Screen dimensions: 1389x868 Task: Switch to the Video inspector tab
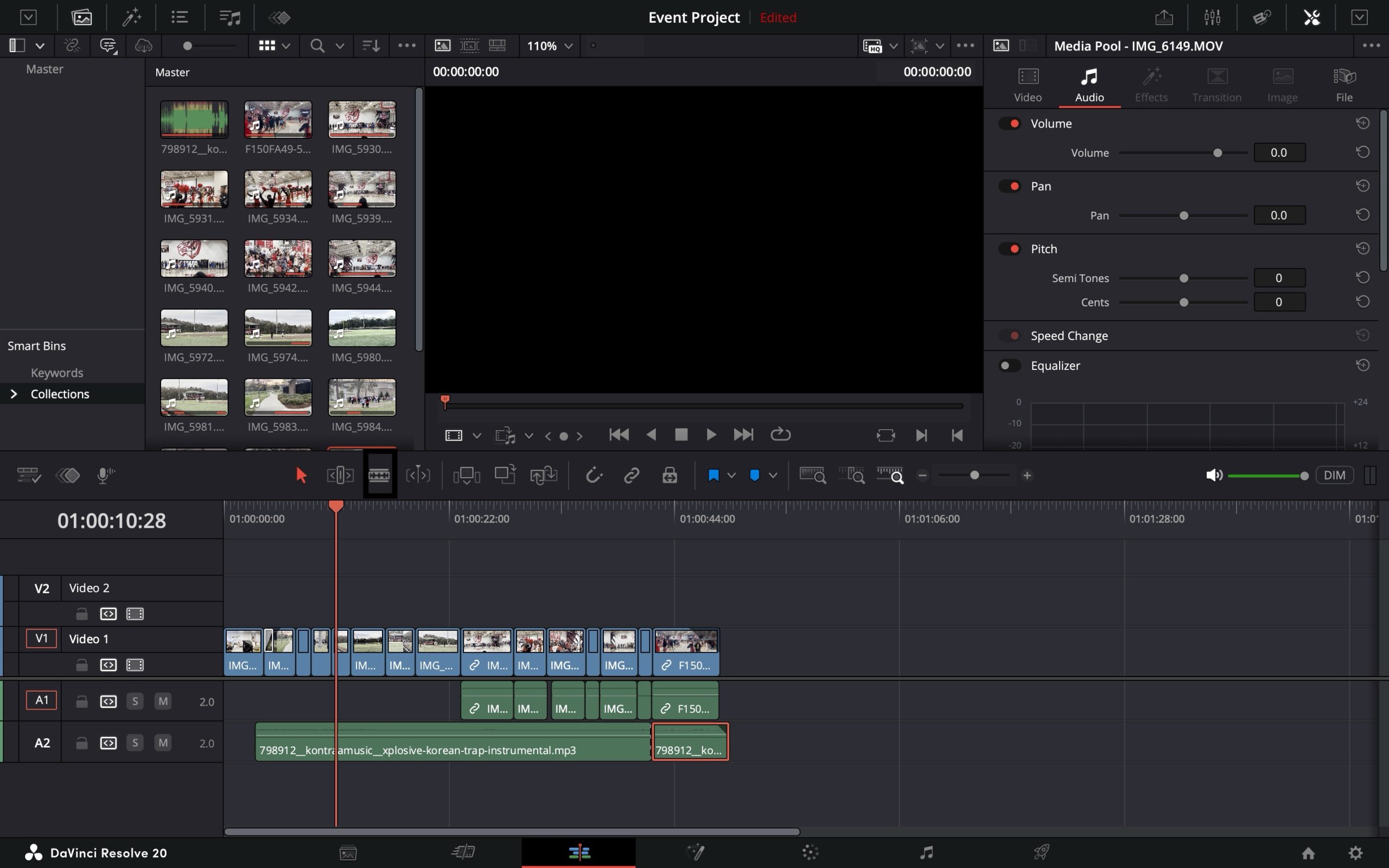pyautogui.click(x=1028, y=85)
